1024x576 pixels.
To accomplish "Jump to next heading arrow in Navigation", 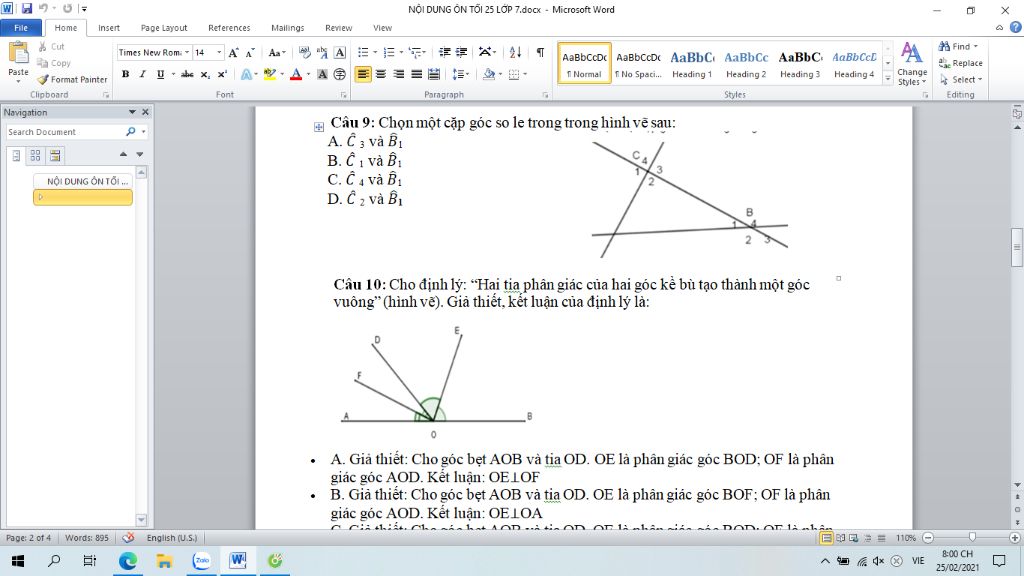I will [x=140, y=154].
